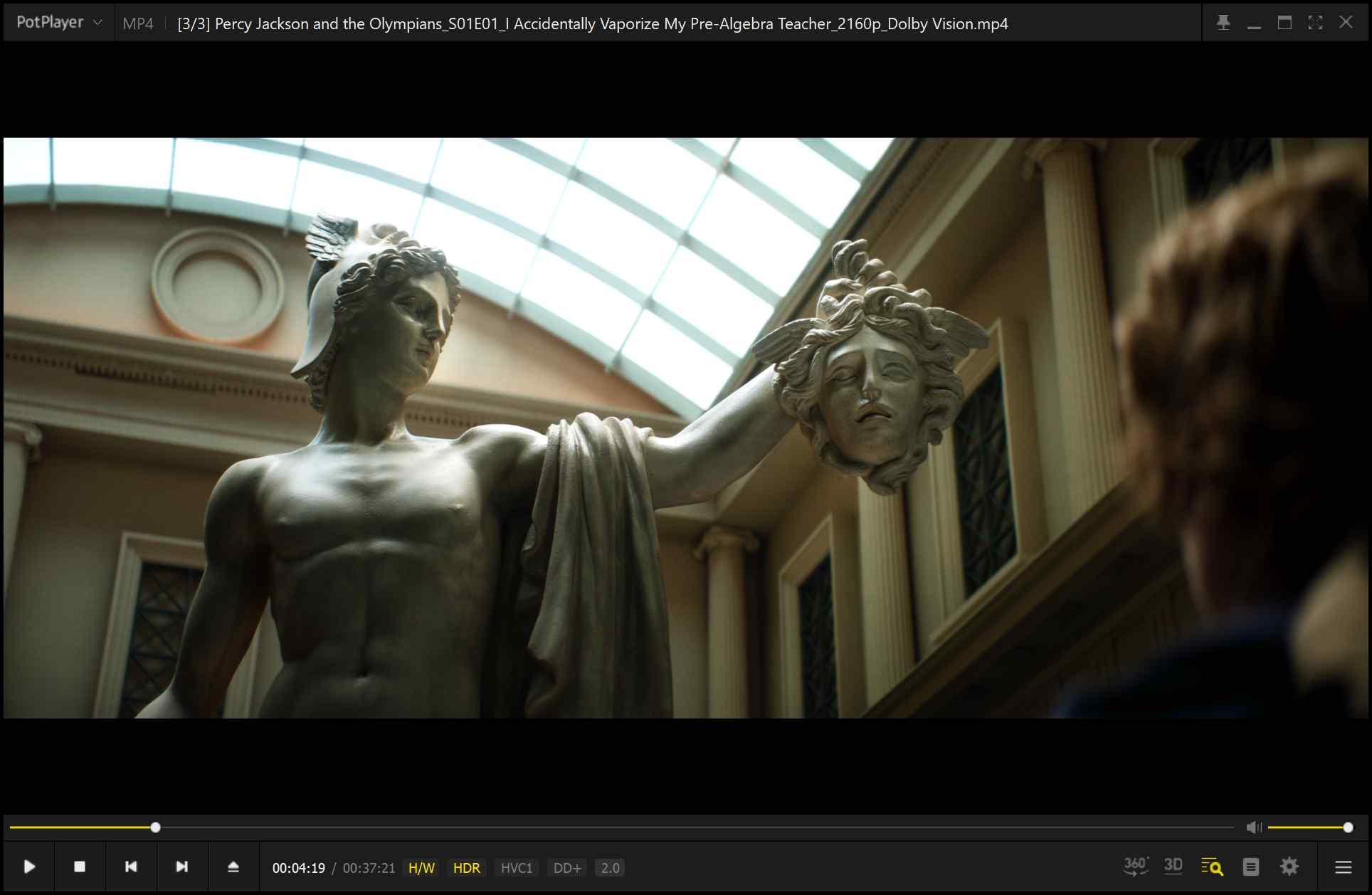Open the hamburger menu
The image size is (1372, 895).
click(x=1343, y=867)
